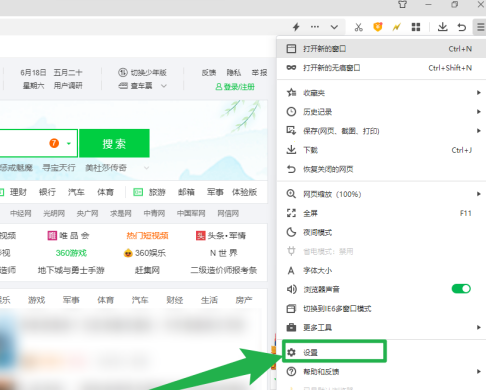Click the magnifier icon beside 网页缩放
This screenshot has height=390, width=486.
tap(291, 194)
